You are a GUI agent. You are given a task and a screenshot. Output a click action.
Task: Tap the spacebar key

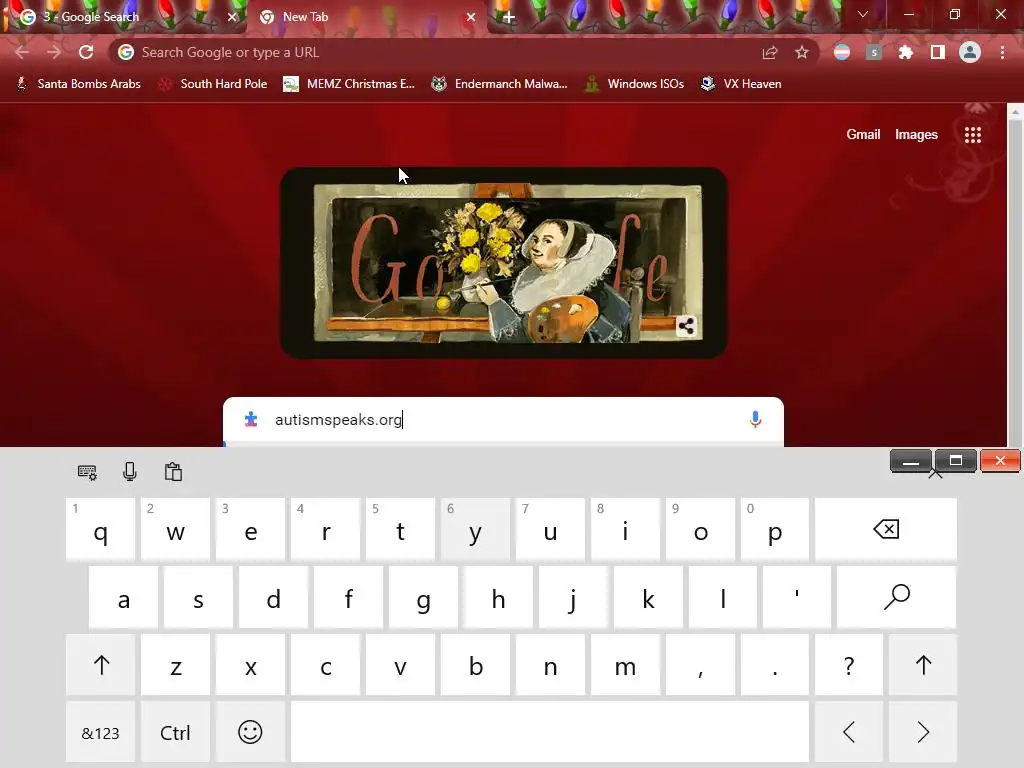tap(550, 732)
